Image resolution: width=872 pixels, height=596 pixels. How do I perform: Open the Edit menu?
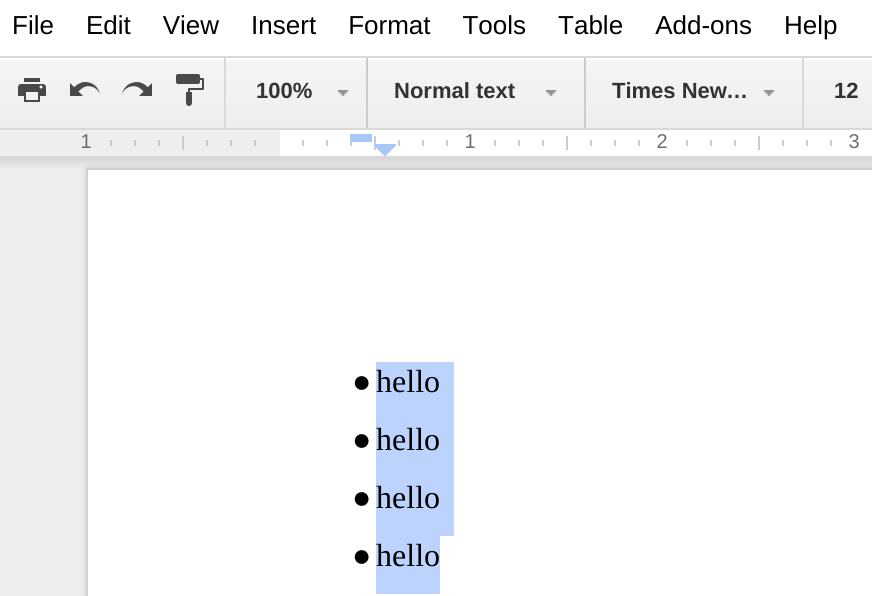click(108, 26)
